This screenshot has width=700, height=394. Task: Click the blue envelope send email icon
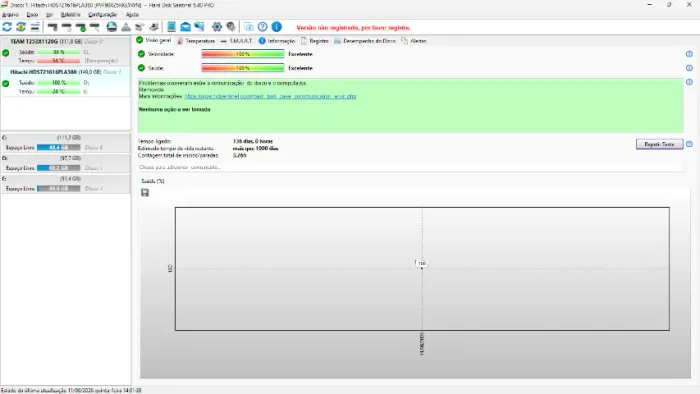(x=185, y=27)
